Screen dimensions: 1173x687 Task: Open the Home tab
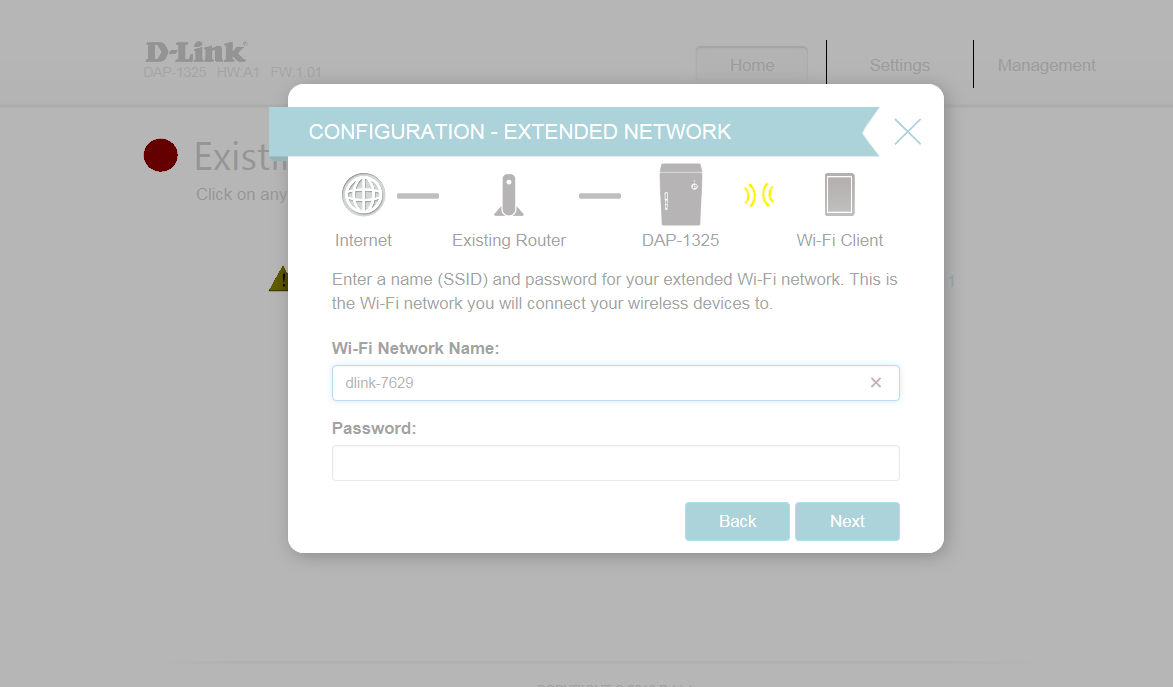click(x=752, y=65)
